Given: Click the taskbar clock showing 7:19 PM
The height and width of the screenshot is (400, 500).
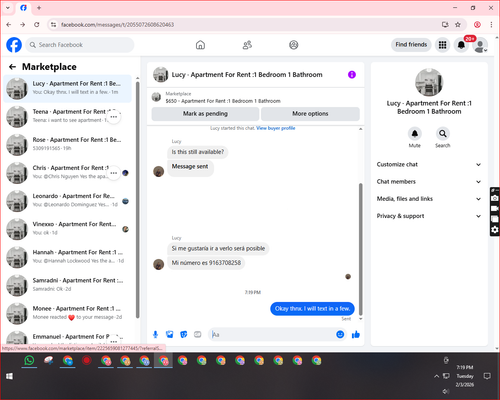Looking at the screenshot, I should tap(465, 367).
